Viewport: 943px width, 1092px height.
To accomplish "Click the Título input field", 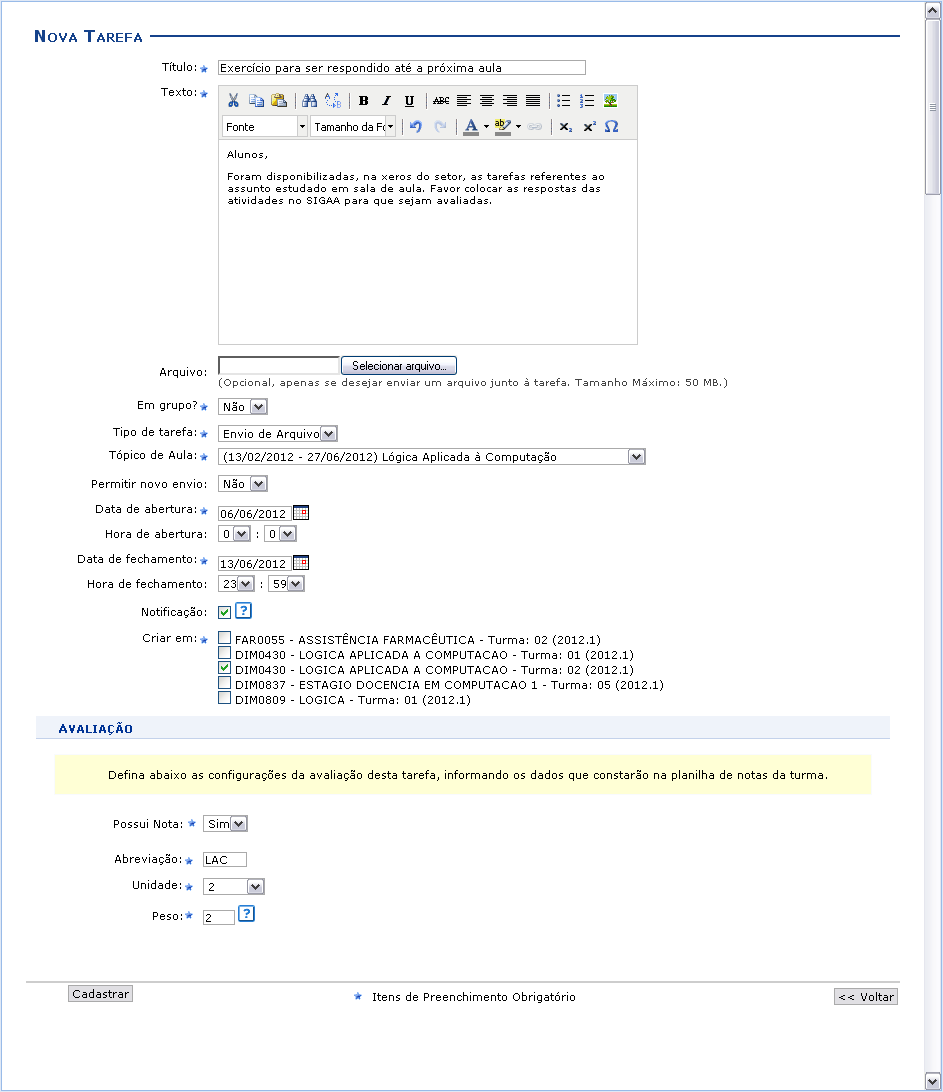I will point(402,68).
